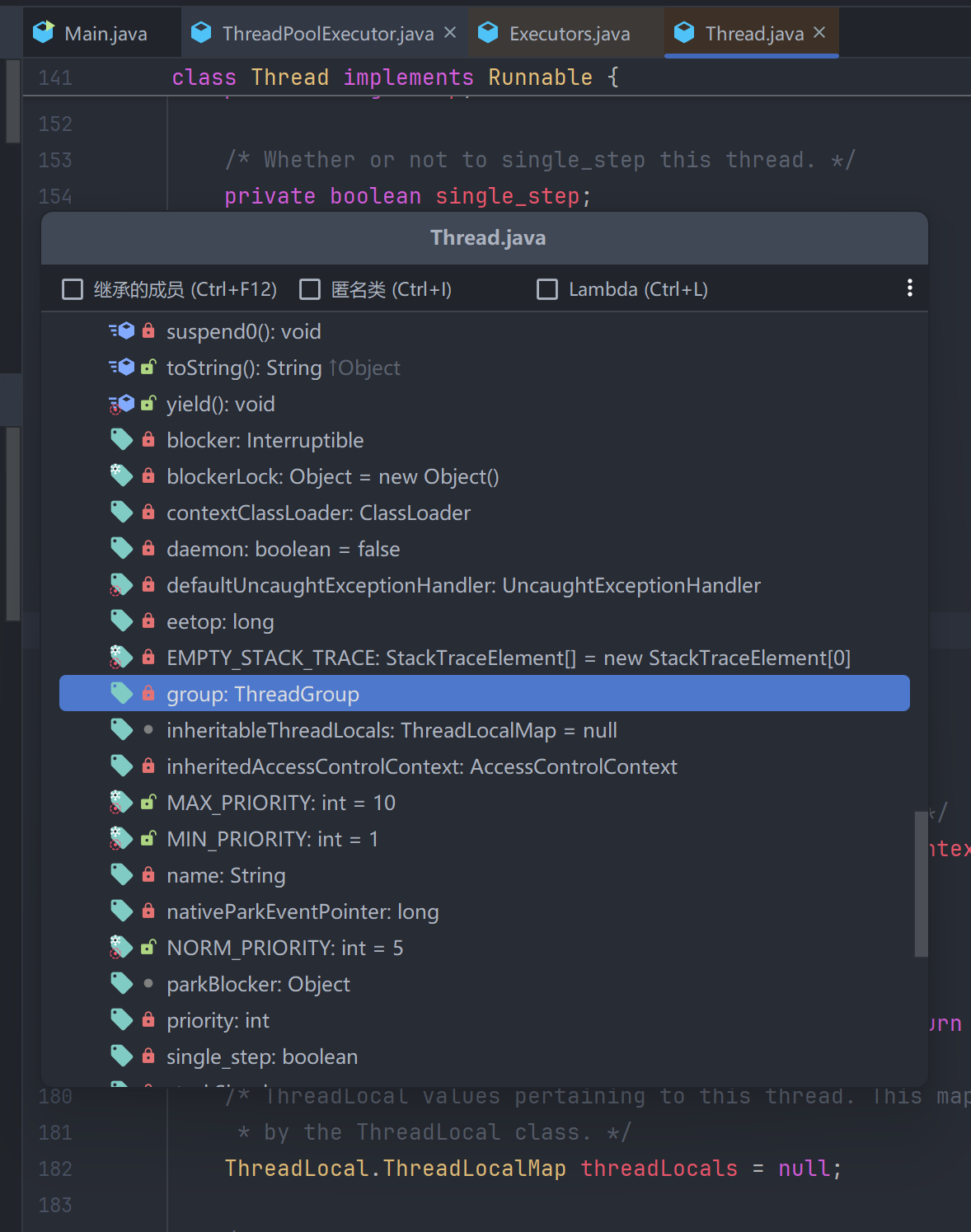Screen dimensions: 971x1232
Task: Toggle the anonymous classes checkbox (Ctrl+I)
Action: (x=310, y=289)
